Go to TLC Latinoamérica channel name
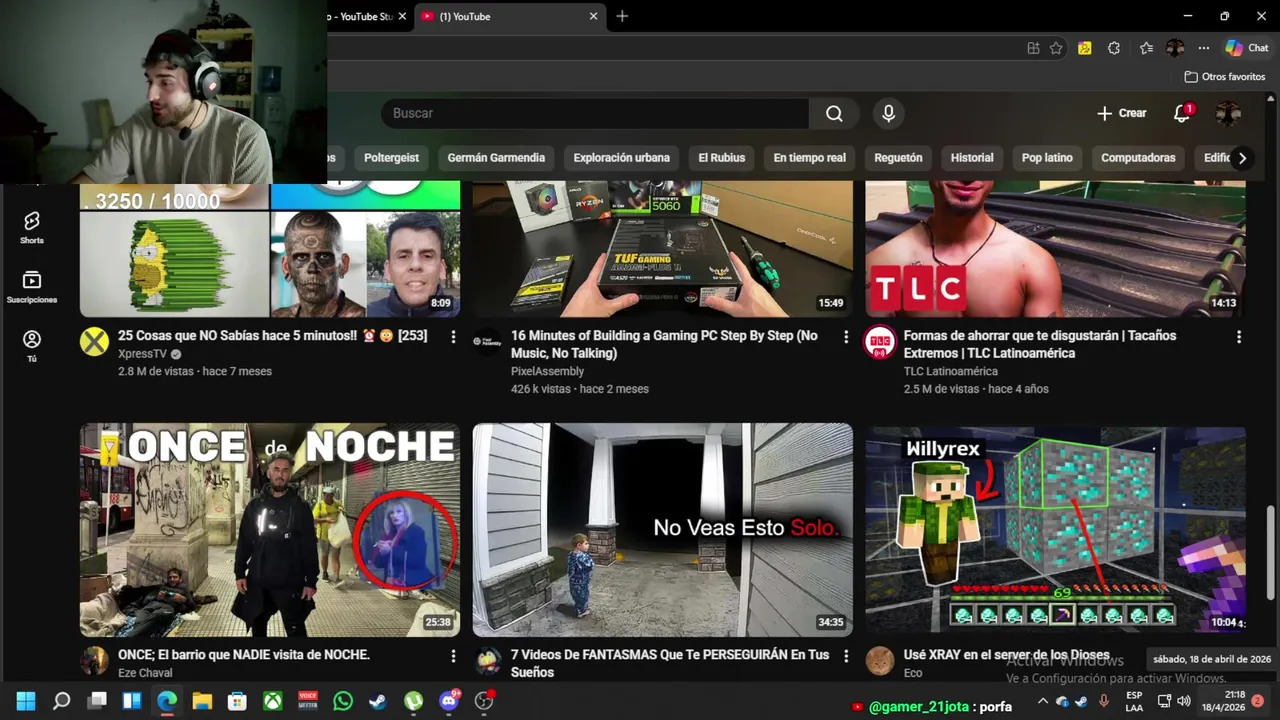The image size is (1280, 720). [951, 371]
